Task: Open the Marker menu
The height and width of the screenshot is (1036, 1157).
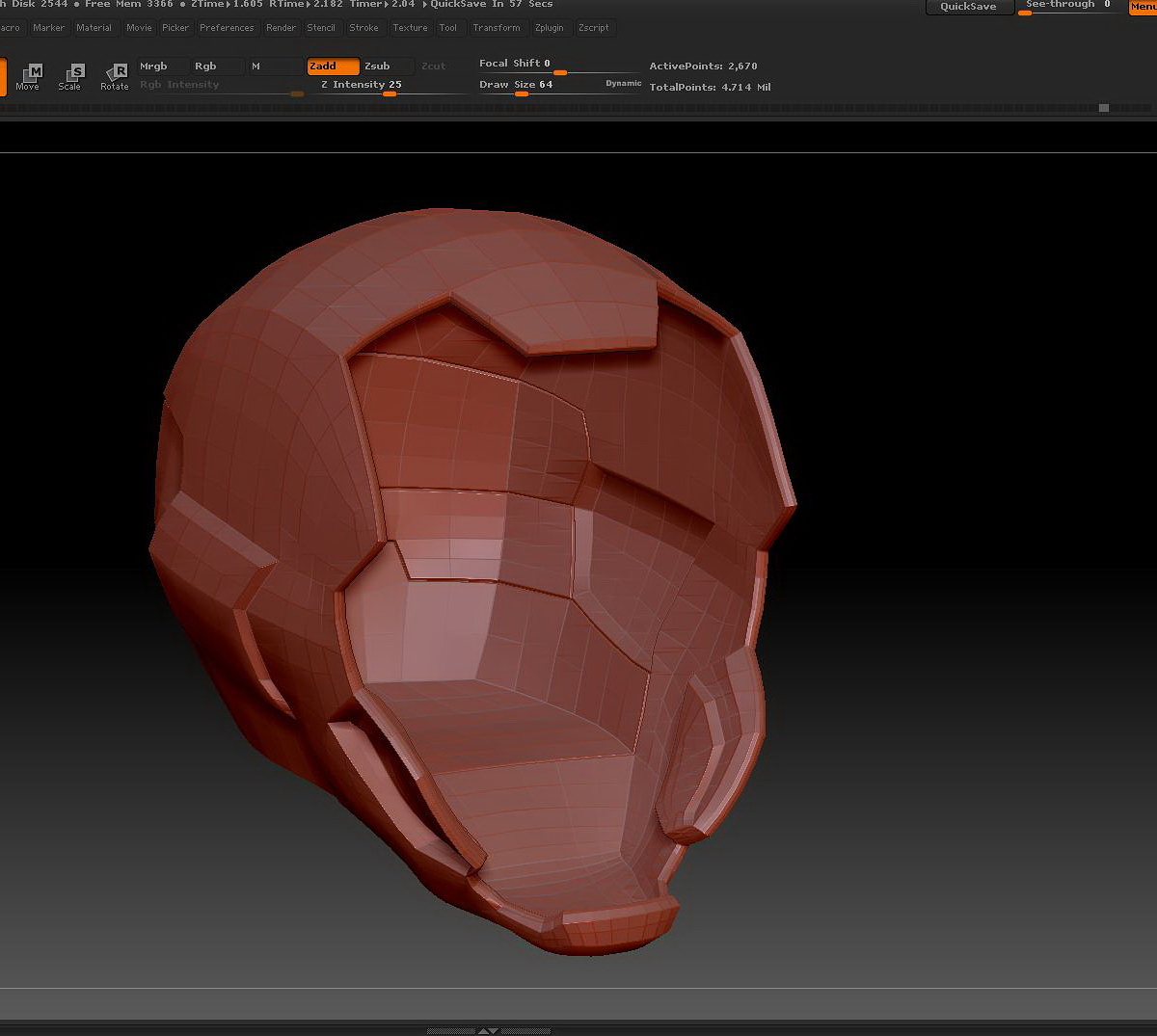Action: pos(48,28)
